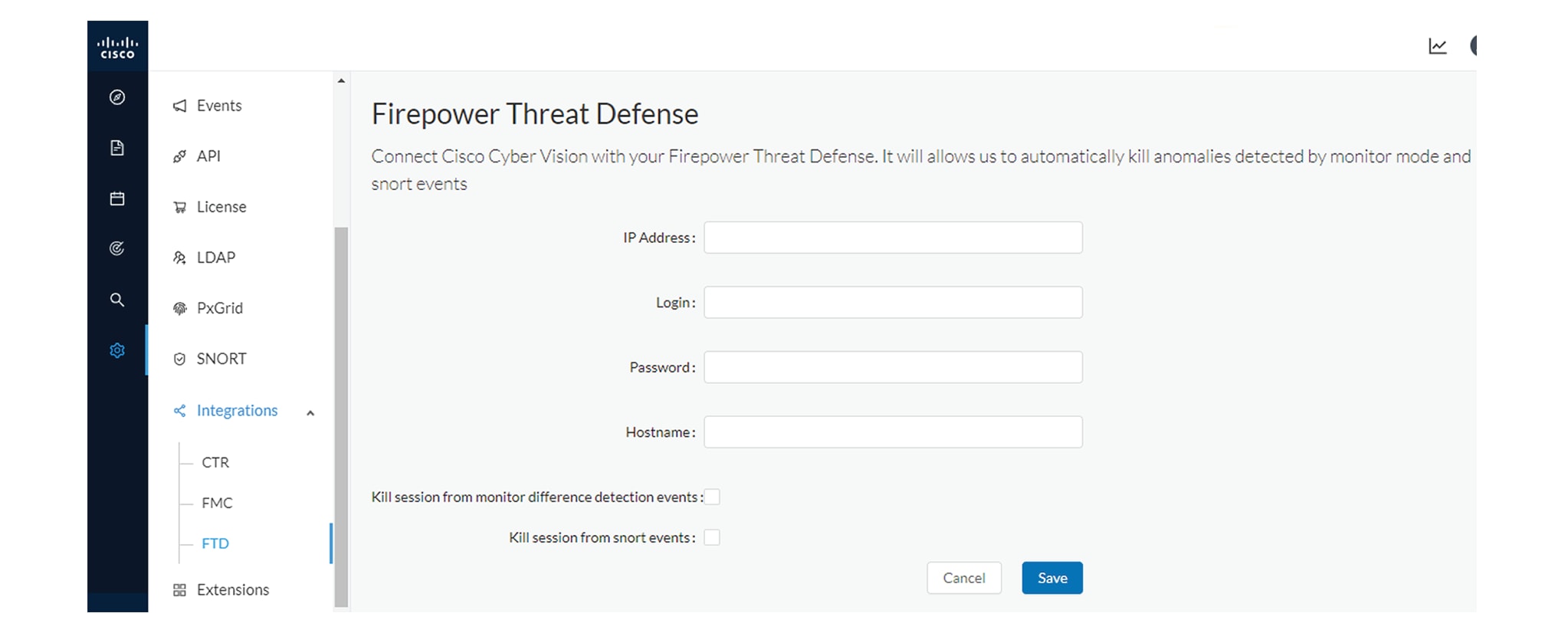Select the Integrations menu label

point(237,411)
